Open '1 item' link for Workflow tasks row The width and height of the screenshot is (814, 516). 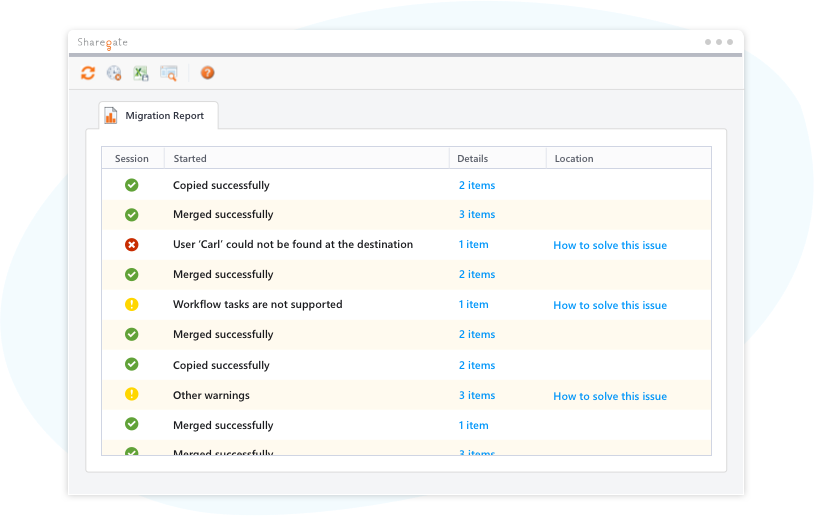click(x=473, y=304)
